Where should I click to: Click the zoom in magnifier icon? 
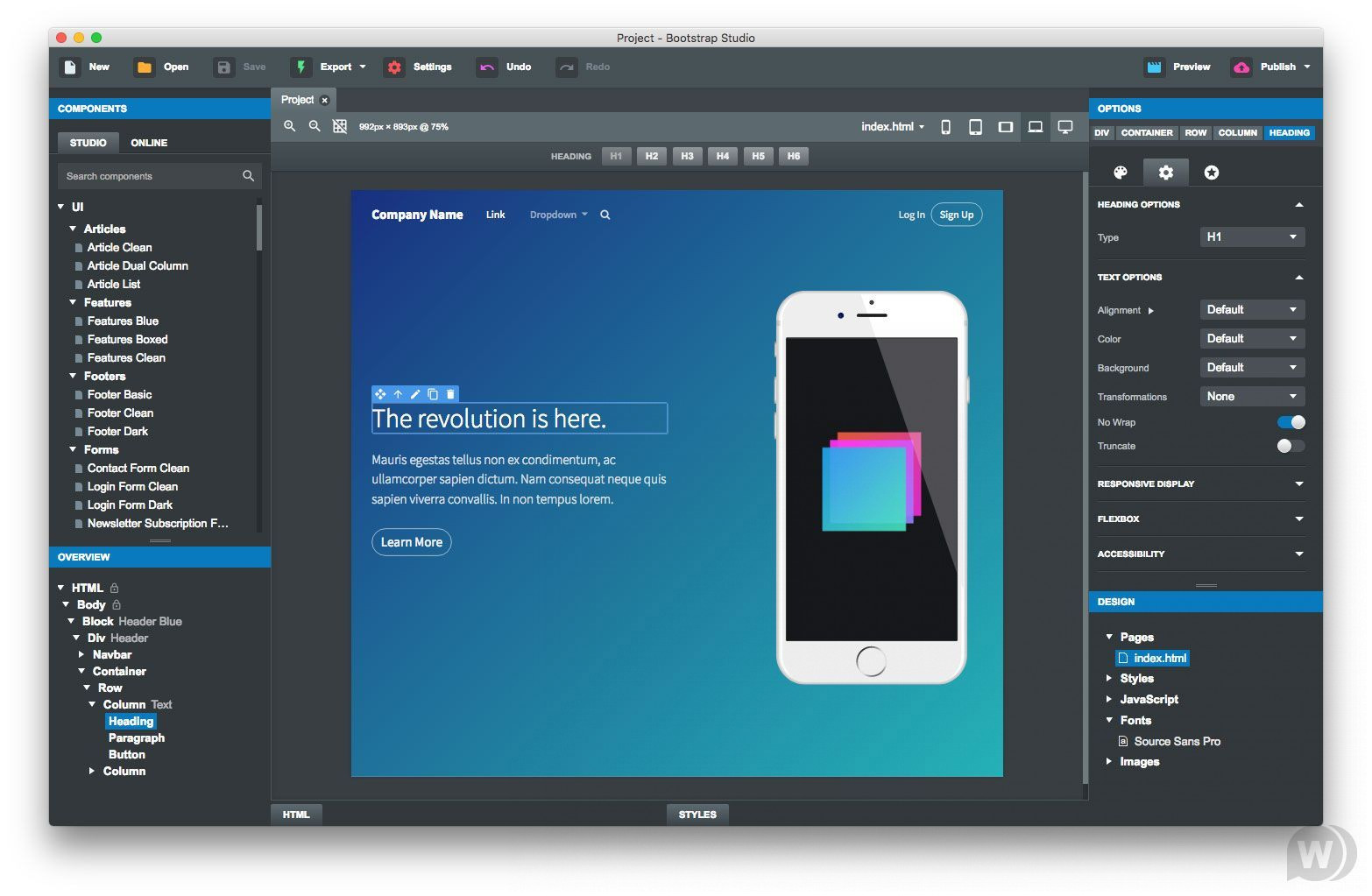pos(289,127)
